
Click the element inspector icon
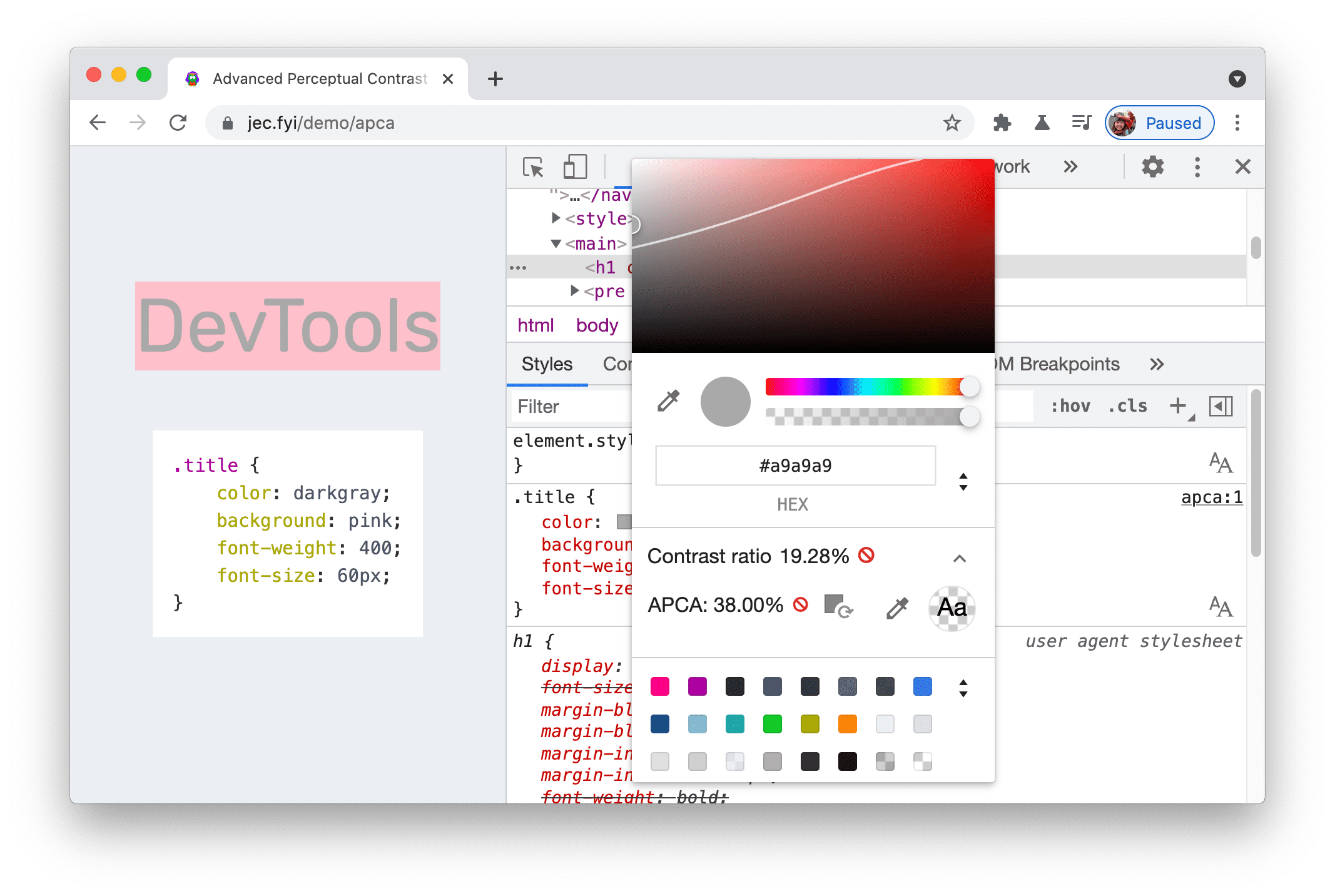(534, 167)
